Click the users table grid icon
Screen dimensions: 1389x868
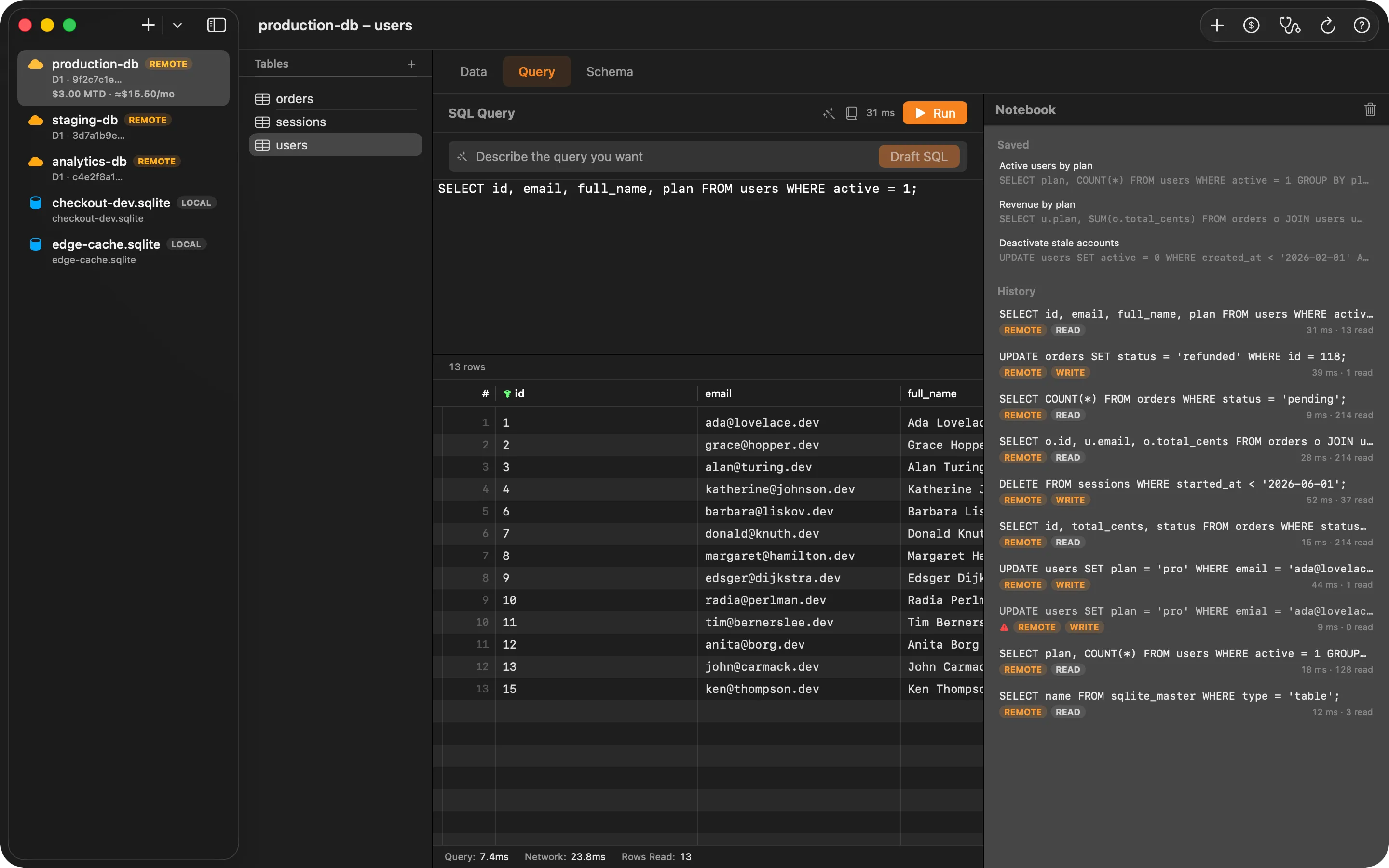[x=262, y=145]
